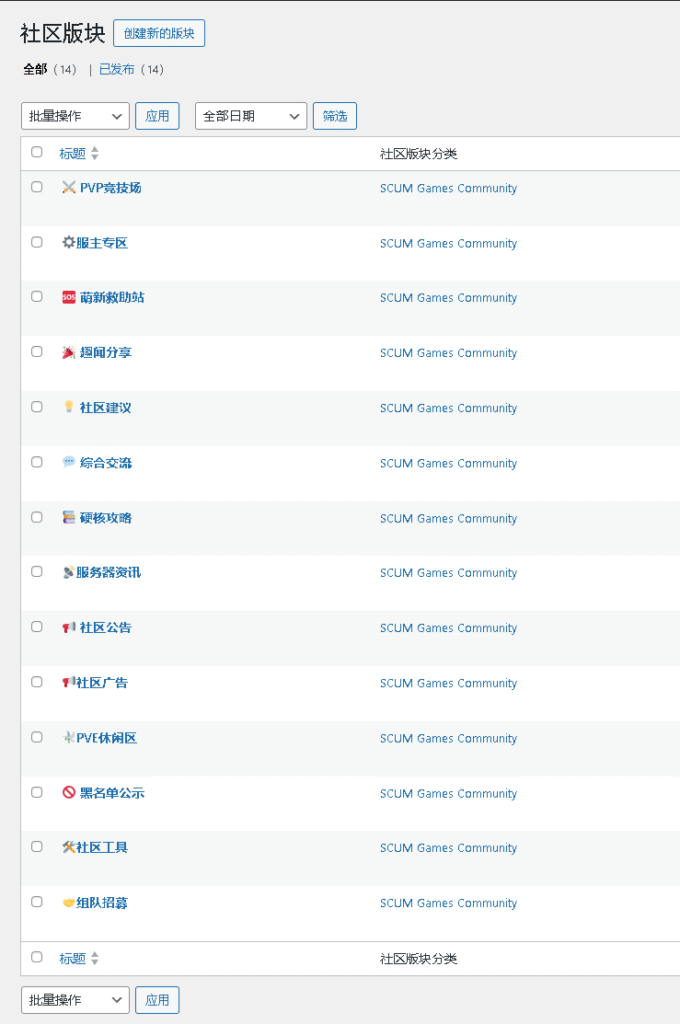This screenshot has height=1024, width=680.
Task: Click the handshake icon beside 组队招募
Action: click(x=68, y=903)
